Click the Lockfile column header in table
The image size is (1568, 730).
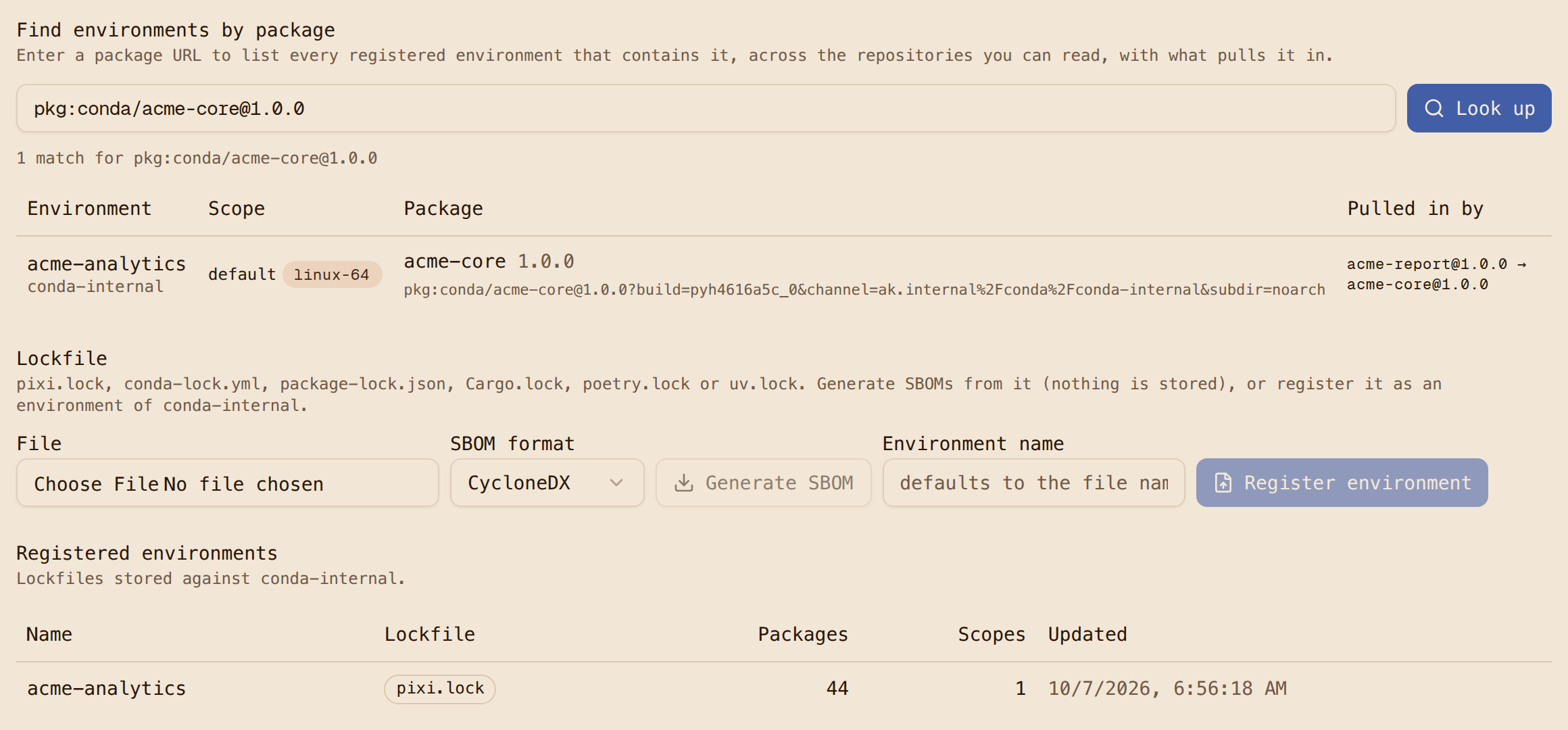click(x=429, y=634)
